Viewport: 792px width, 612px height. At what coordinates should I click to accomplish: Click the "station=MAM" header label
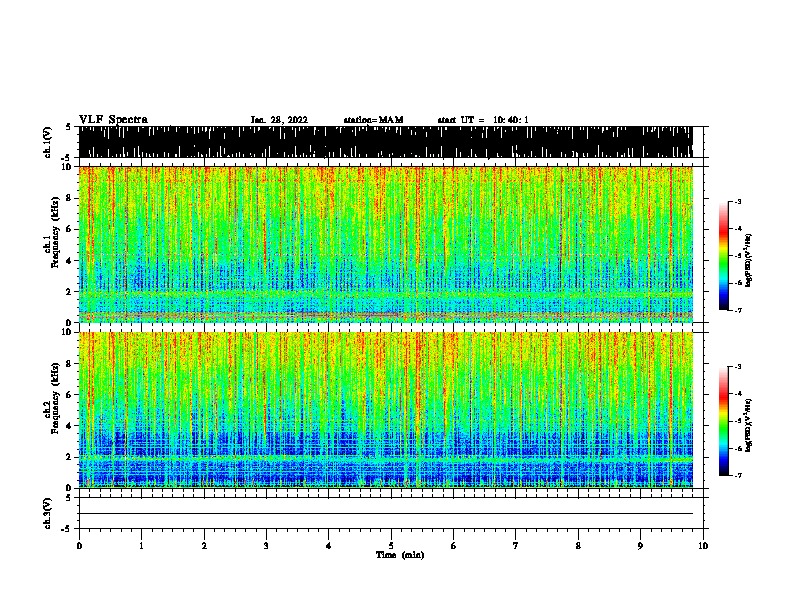[373, 120]
